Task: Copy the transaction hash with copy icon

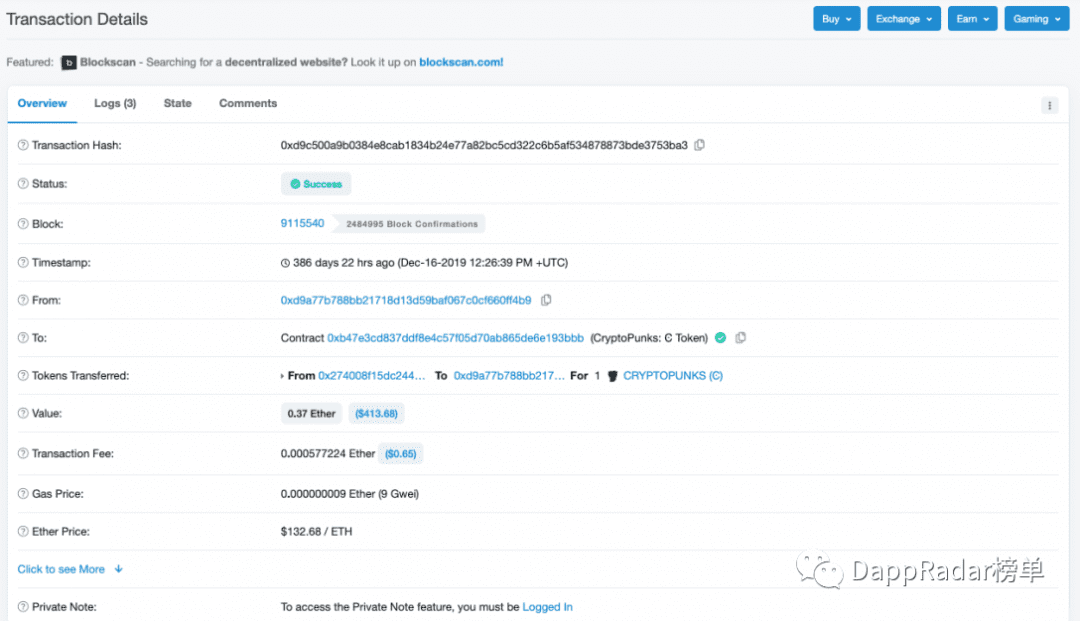Action: (700, 145)
